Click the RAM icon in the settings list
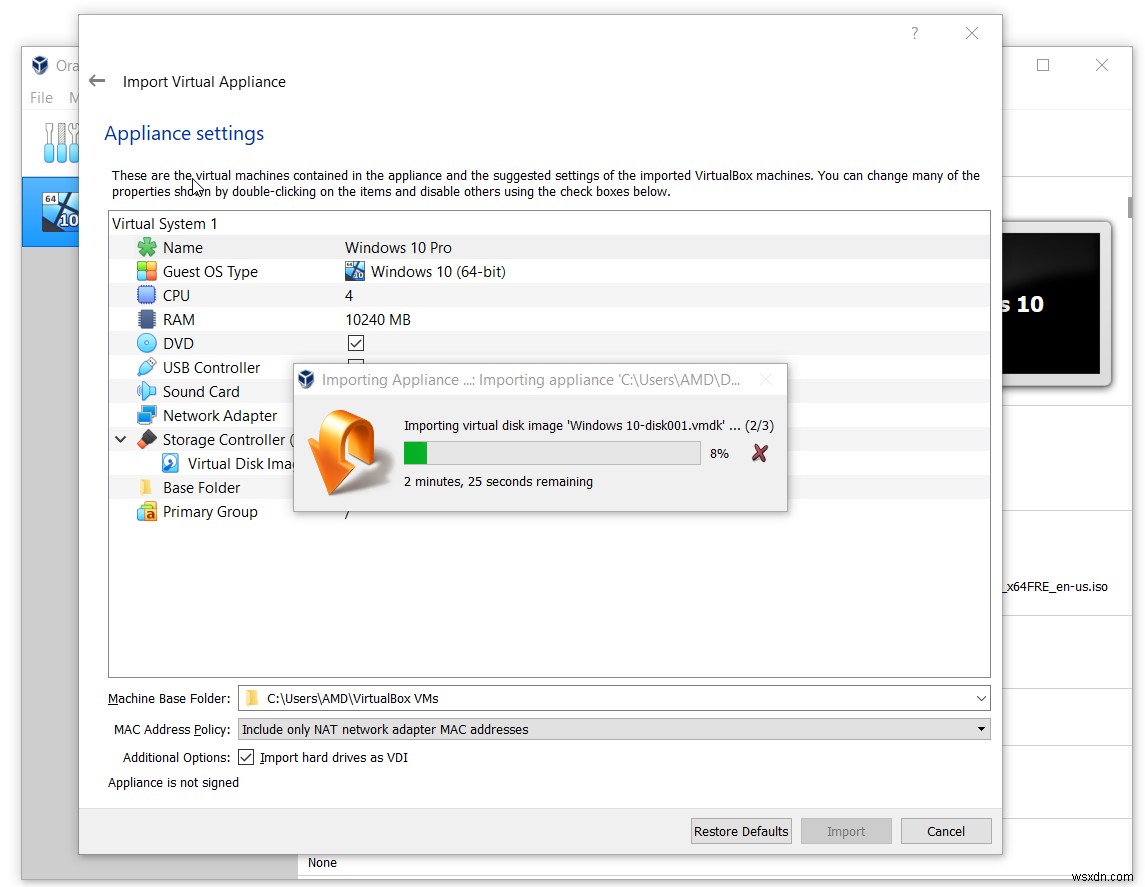The image size is (1145, 887). click(x=146, y=319)
